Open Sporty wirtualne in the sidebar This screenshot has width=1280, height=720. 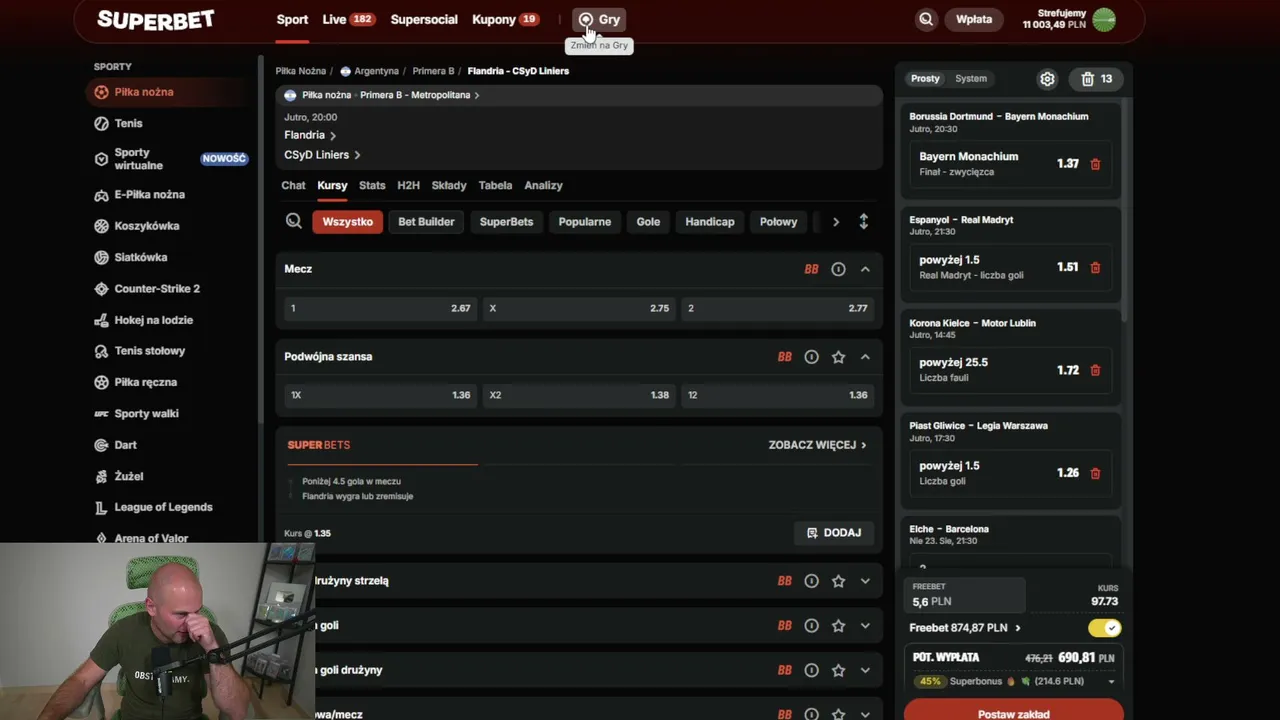[138, 159]
